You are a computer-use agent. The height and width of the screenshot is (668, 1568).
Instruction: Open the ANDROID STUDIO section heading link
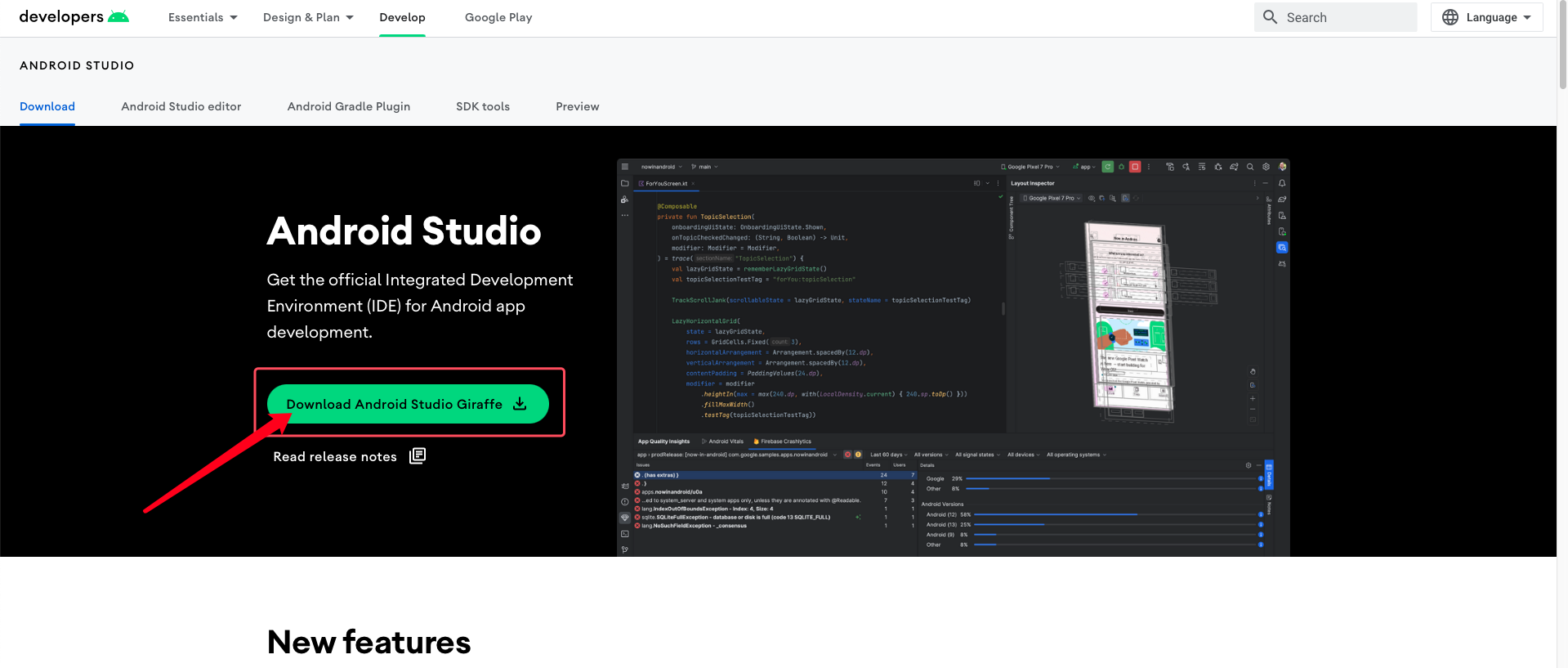(x=77, y=65)
